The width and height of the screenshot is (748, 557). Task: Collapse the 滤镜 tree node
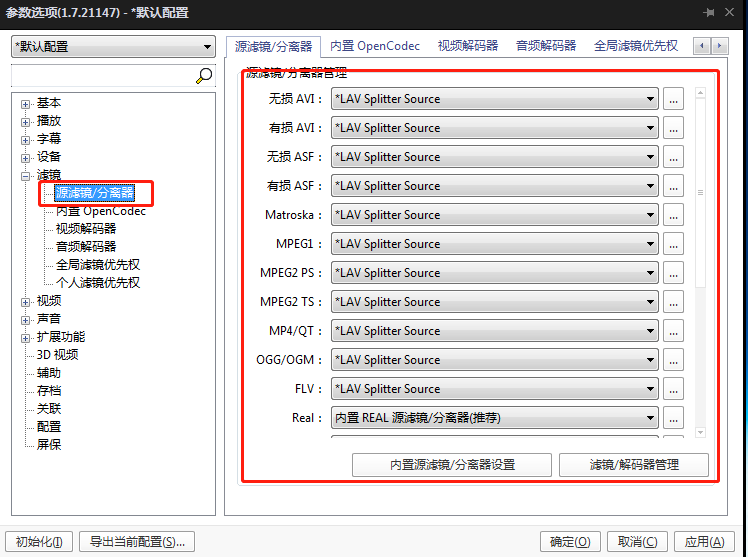[26, 175]
